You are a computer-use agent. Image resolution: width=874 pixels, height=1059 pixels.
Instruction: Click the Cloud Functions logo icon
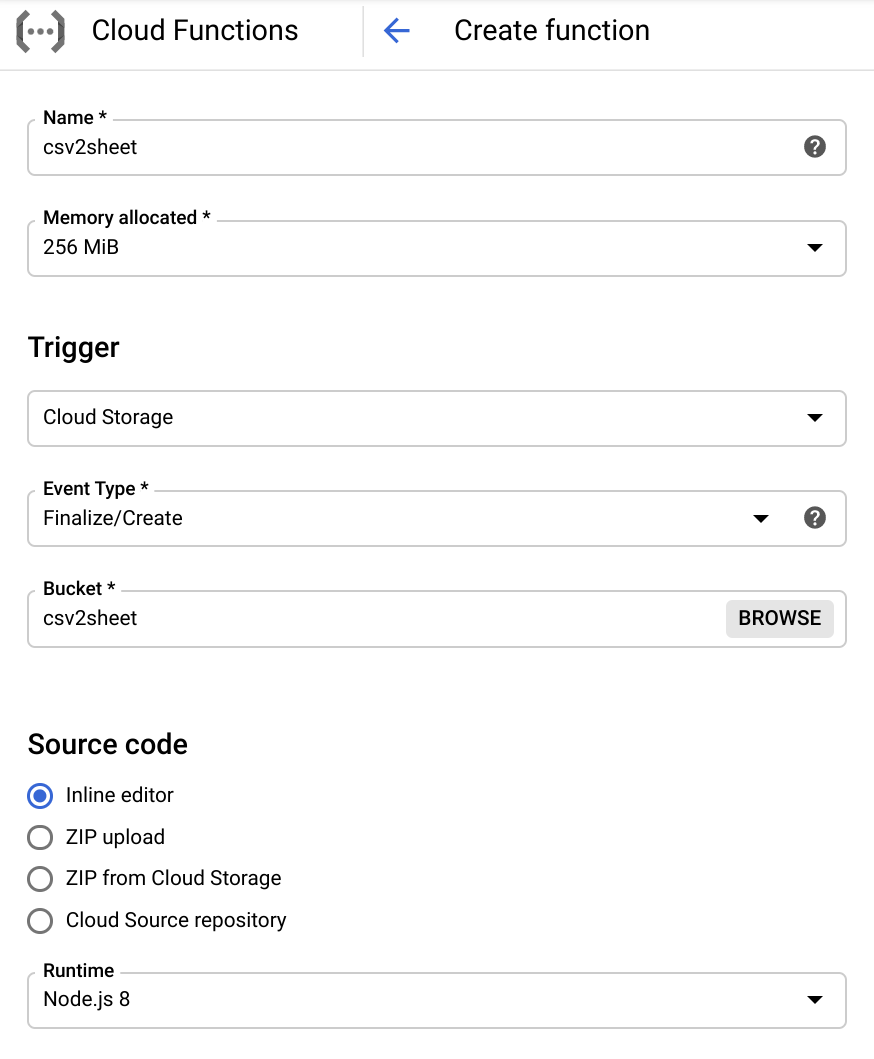41,31
